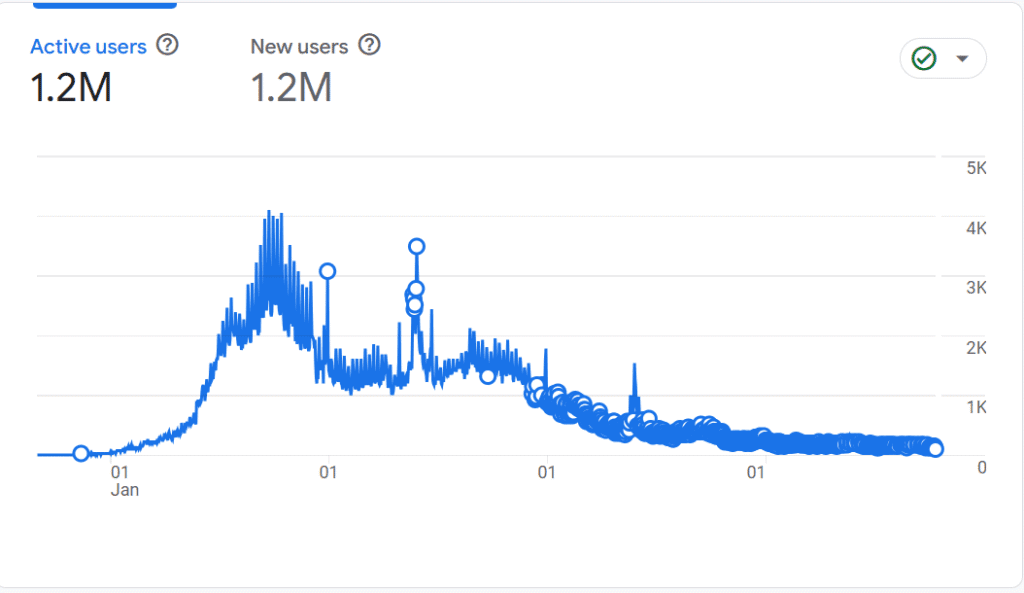Image resolution: width=1024 pixels, height=593 pixels.
Task: Click the 4K y-axis label
Action: click(x=976, y=228)
